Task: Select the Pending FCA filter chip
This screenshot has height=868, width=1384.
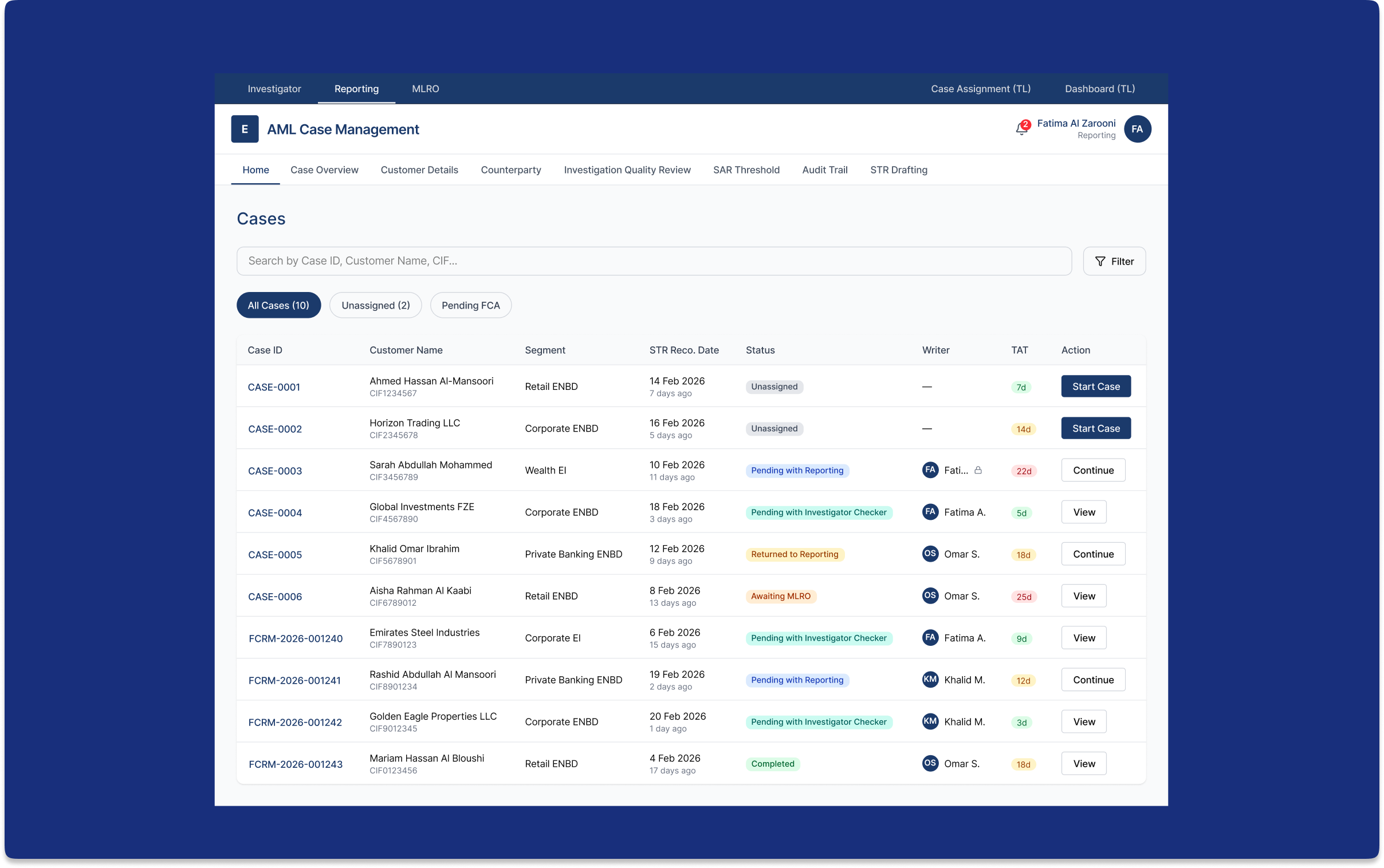Action: click(x=470, y=305)
